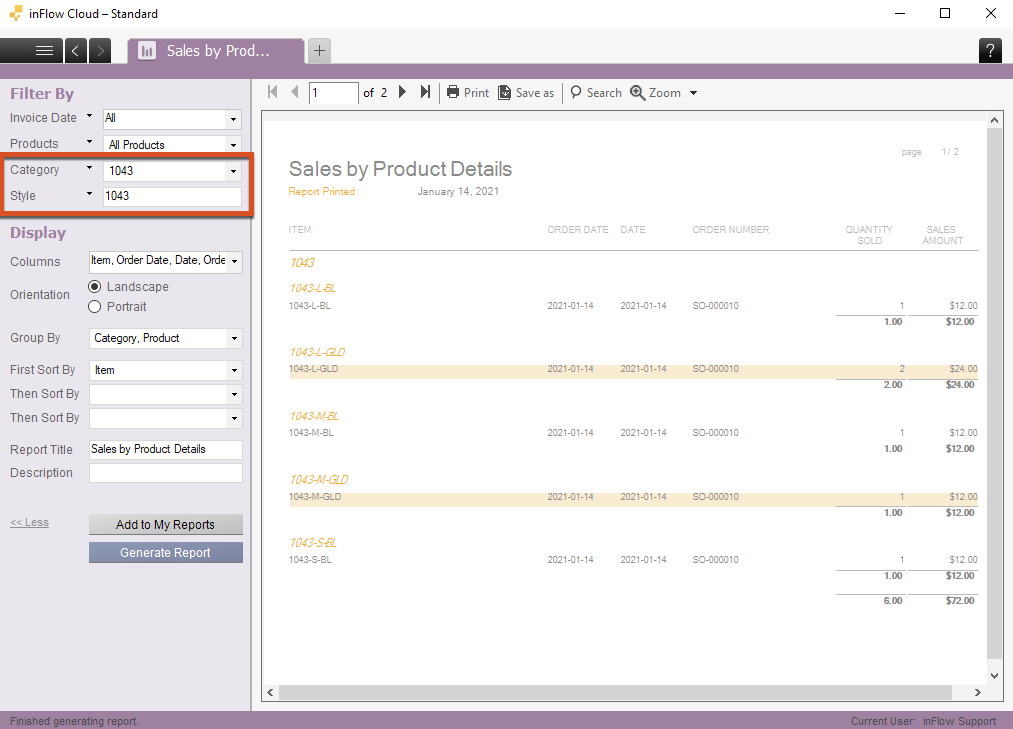The height and width of the screenshot is (729, 1013).
Task: Add a new tab with plus button
Action: pyautogui.click(x=318, y=50)
